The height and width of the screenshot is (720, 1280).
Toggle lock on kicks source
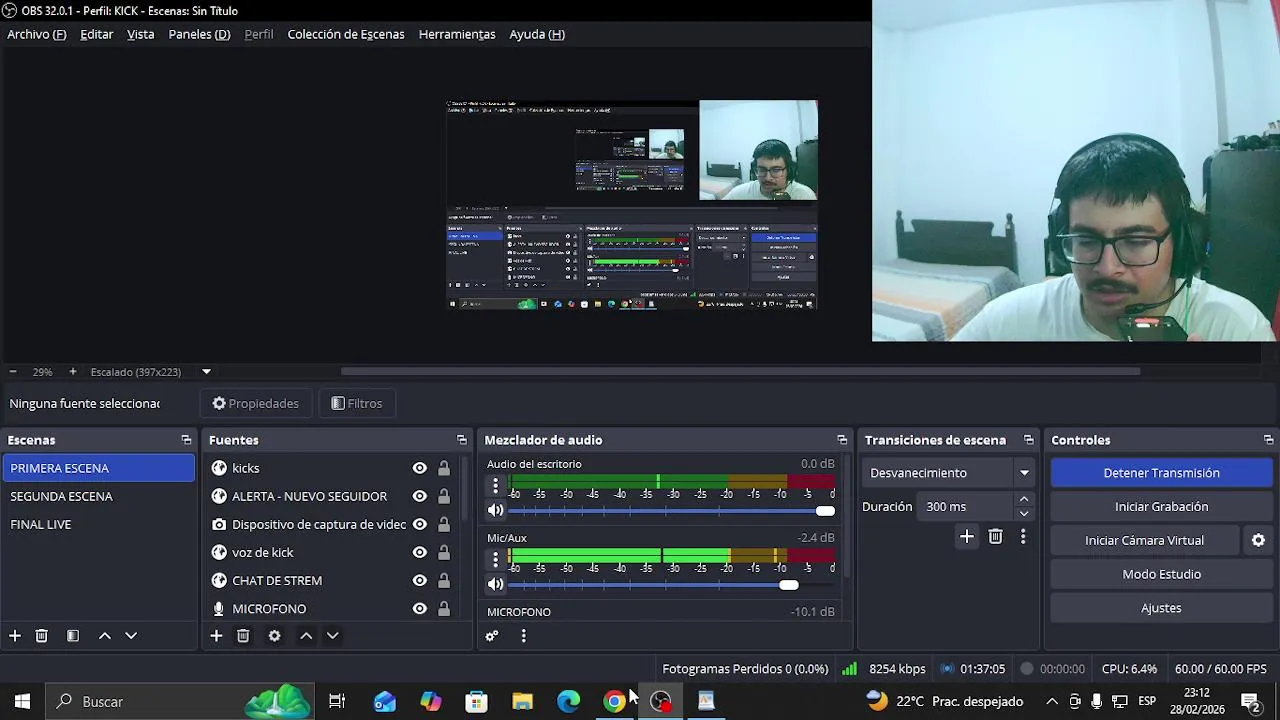click(x=444, y=468)
